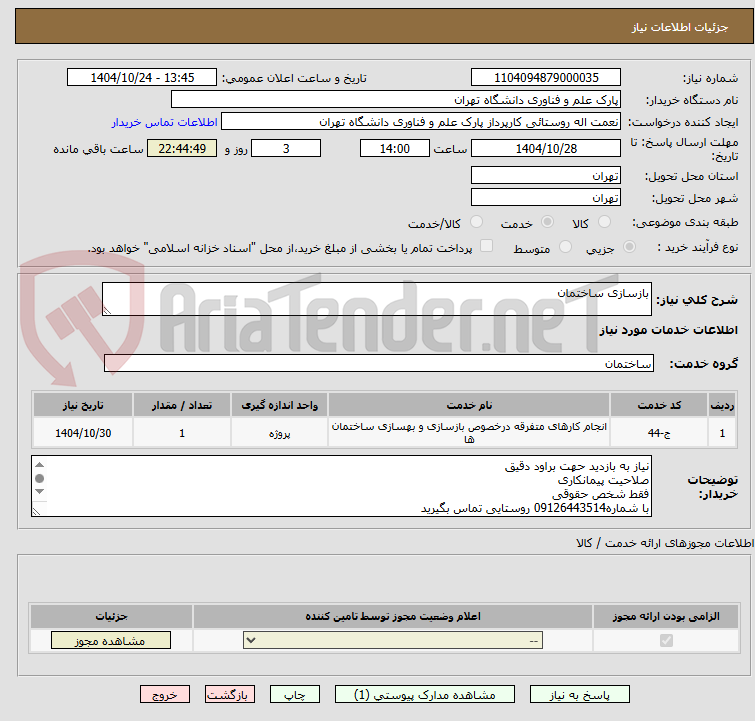
Task: Click the scroll thumb in توضیحات خریدار box
Action: pos(39,478)
